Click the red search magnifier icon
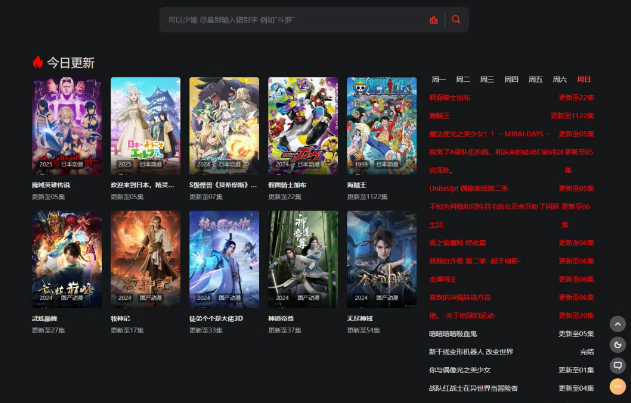The width and height of the screenshot is (631, 403). coord(456,19)
